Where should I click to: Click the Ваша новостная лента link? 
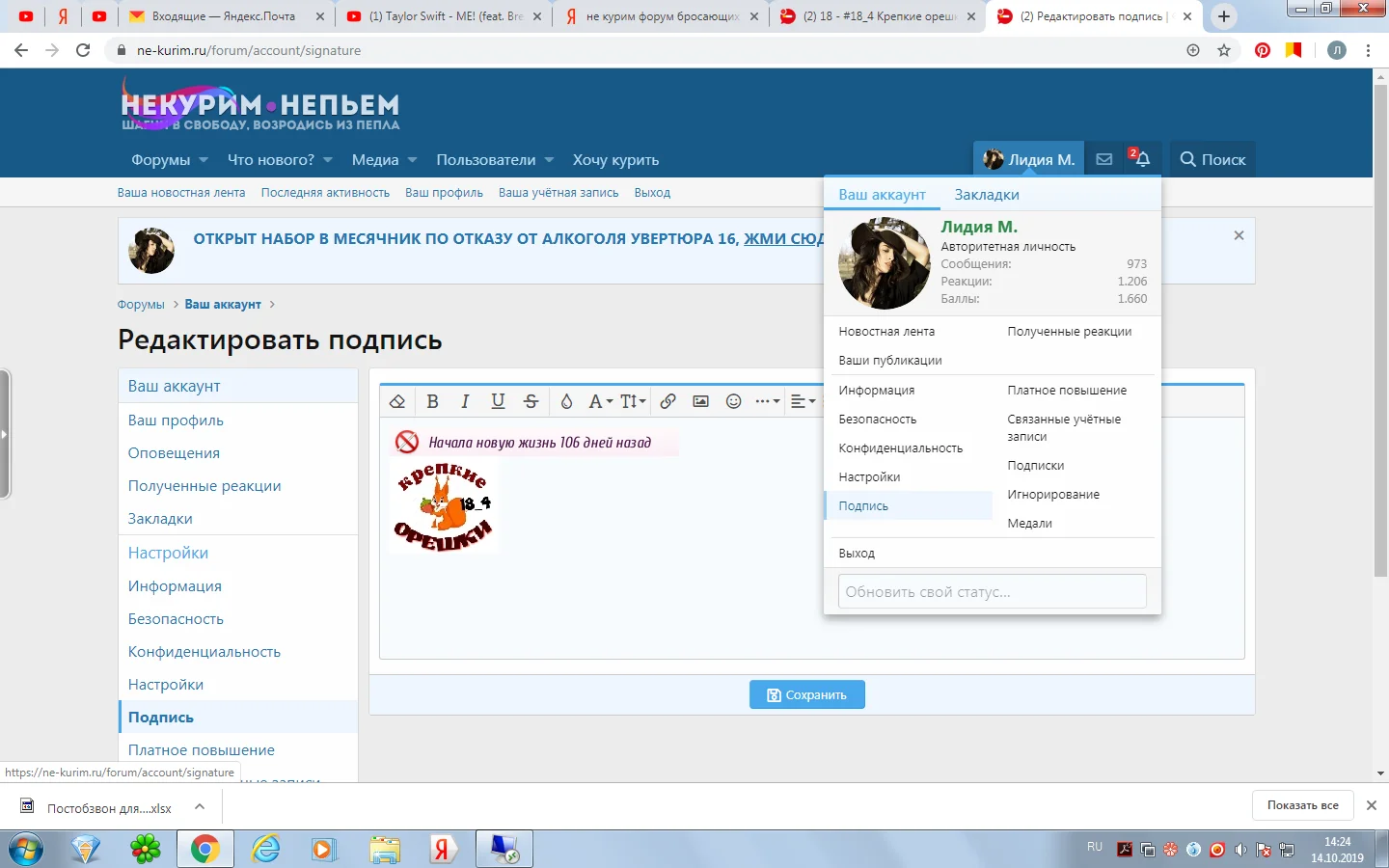click(x=181, y=193)
